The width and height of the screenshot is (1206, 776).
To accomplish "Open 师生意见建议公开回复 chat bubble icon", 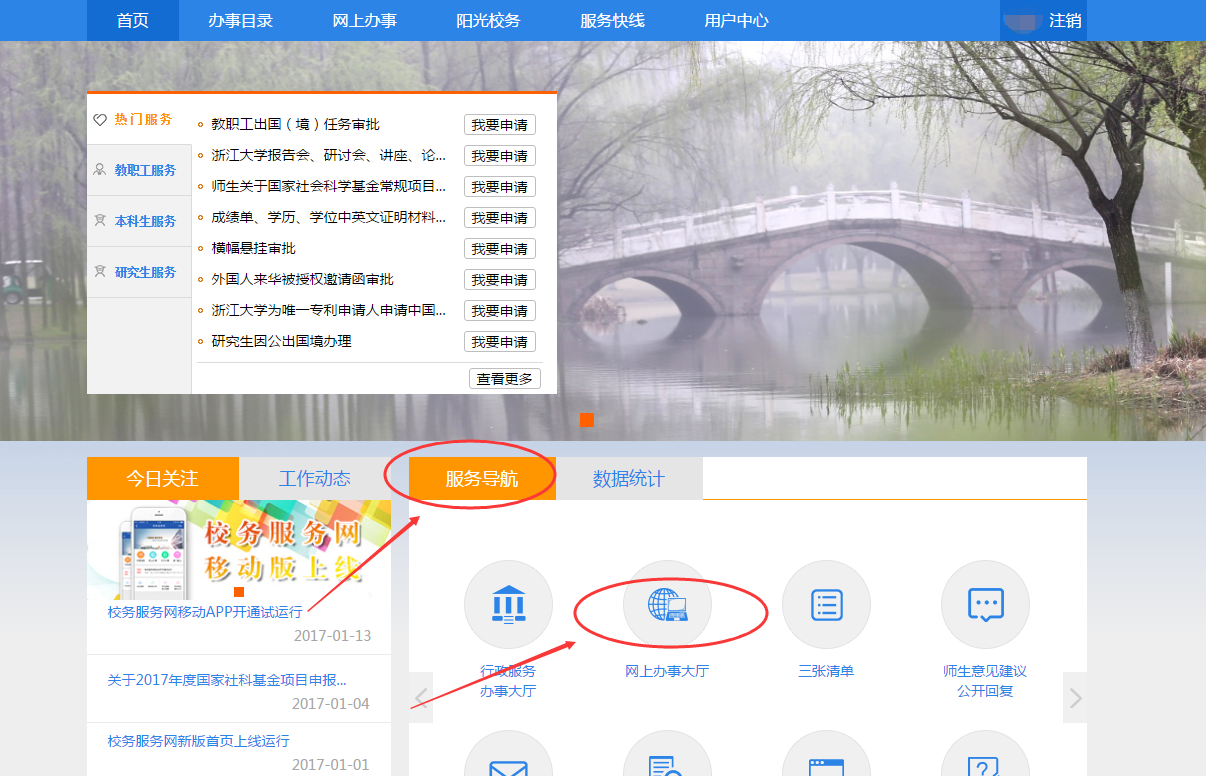I will click(985, 605).
